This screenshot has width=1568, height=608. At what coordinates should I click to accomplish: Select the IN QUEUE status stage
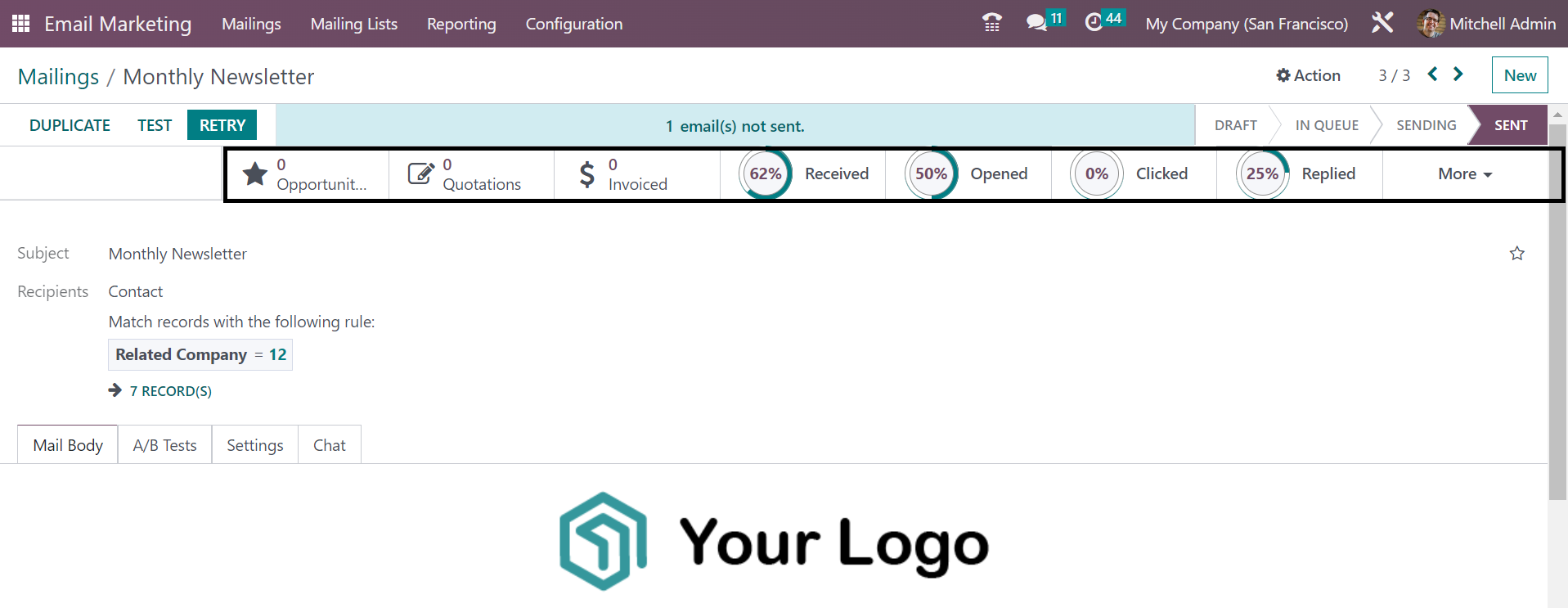click(x=1327, y=125)
